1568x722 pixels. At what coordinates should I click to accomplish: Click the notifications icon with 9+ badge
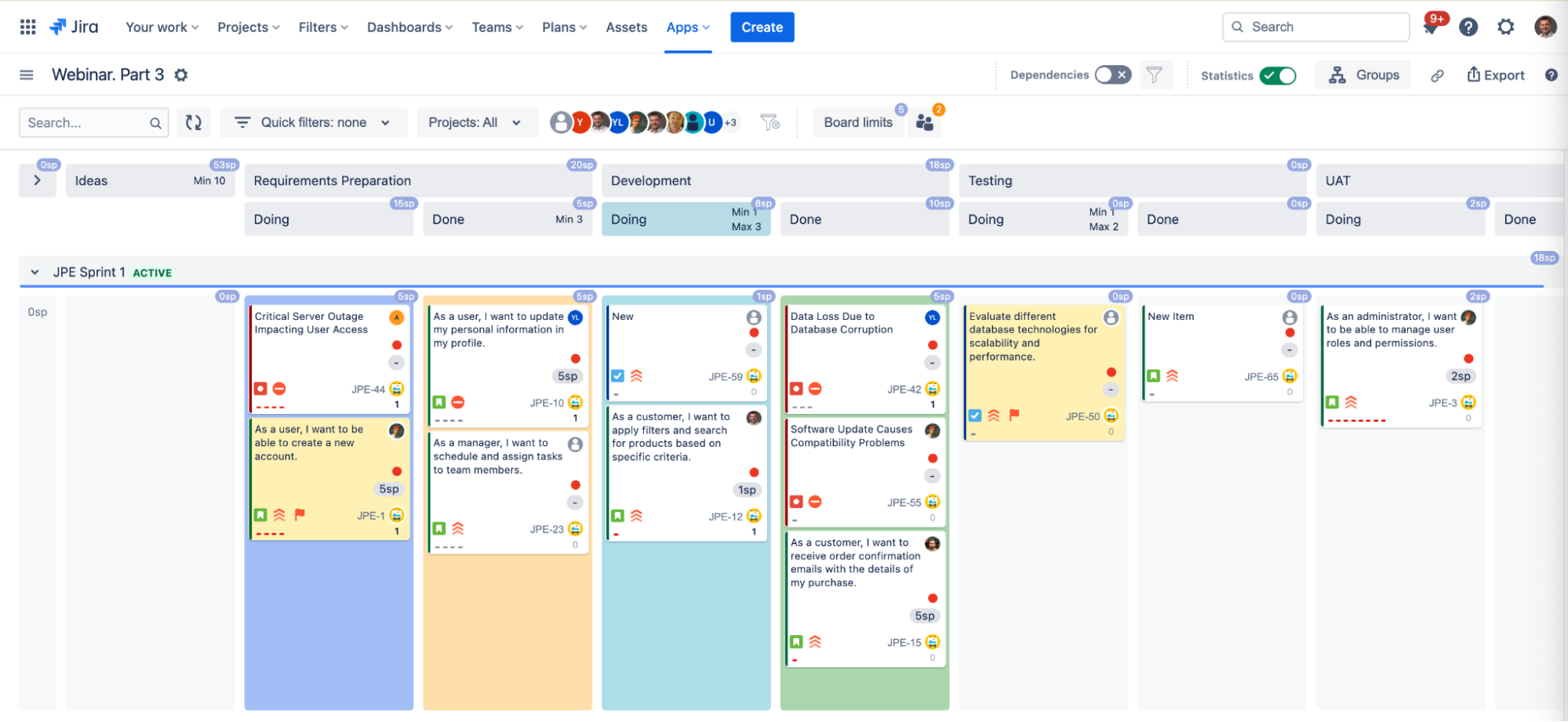[1431, 27]
